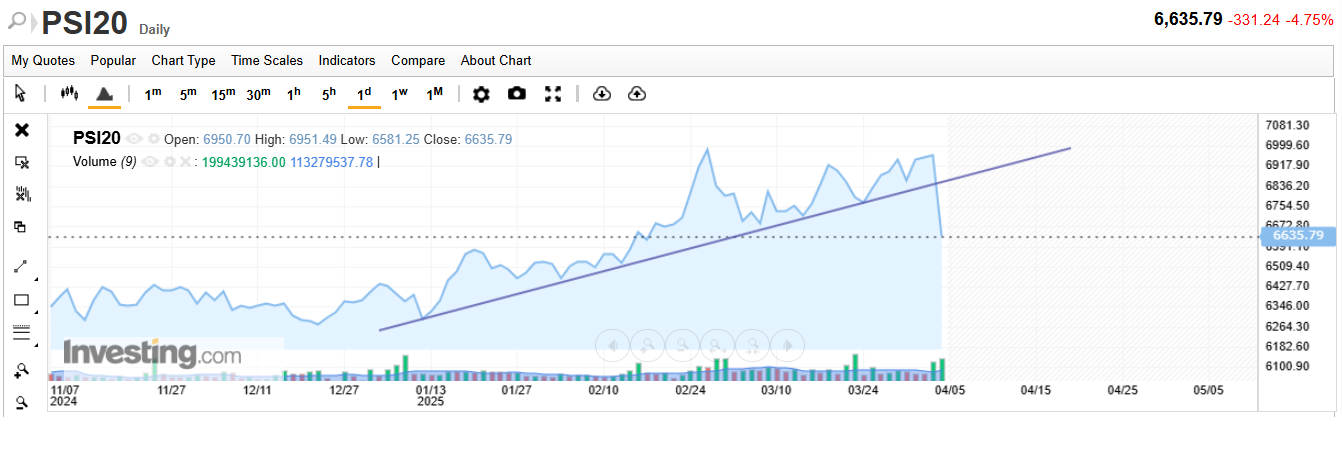1342x472 pixels.
Task: Expand the rectangle shape tool options
Action: [x=36, y=311]
